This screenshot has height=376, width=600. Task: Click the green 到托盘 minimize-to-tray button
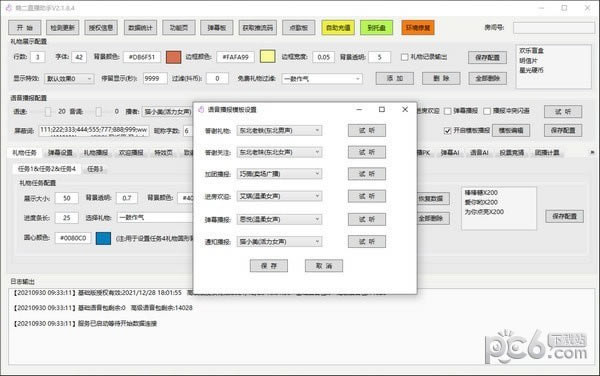point(377,28)
